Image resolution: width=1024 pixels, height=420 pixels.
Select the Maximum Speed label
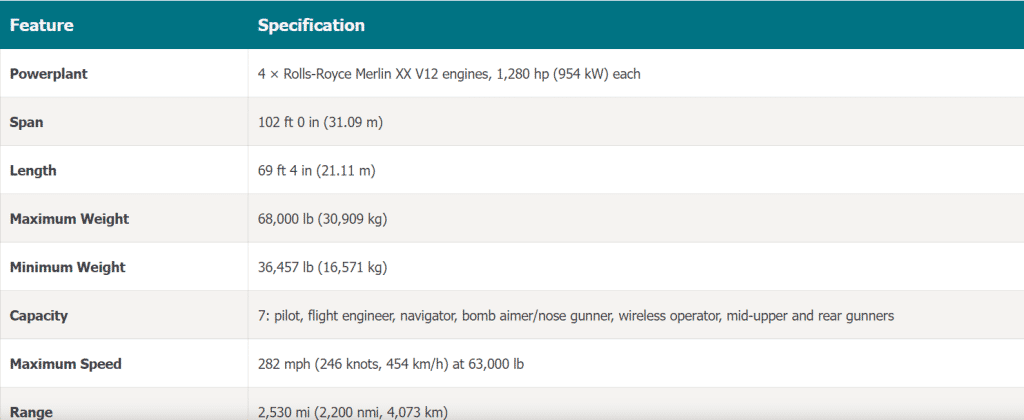click(x=65, y=364)
